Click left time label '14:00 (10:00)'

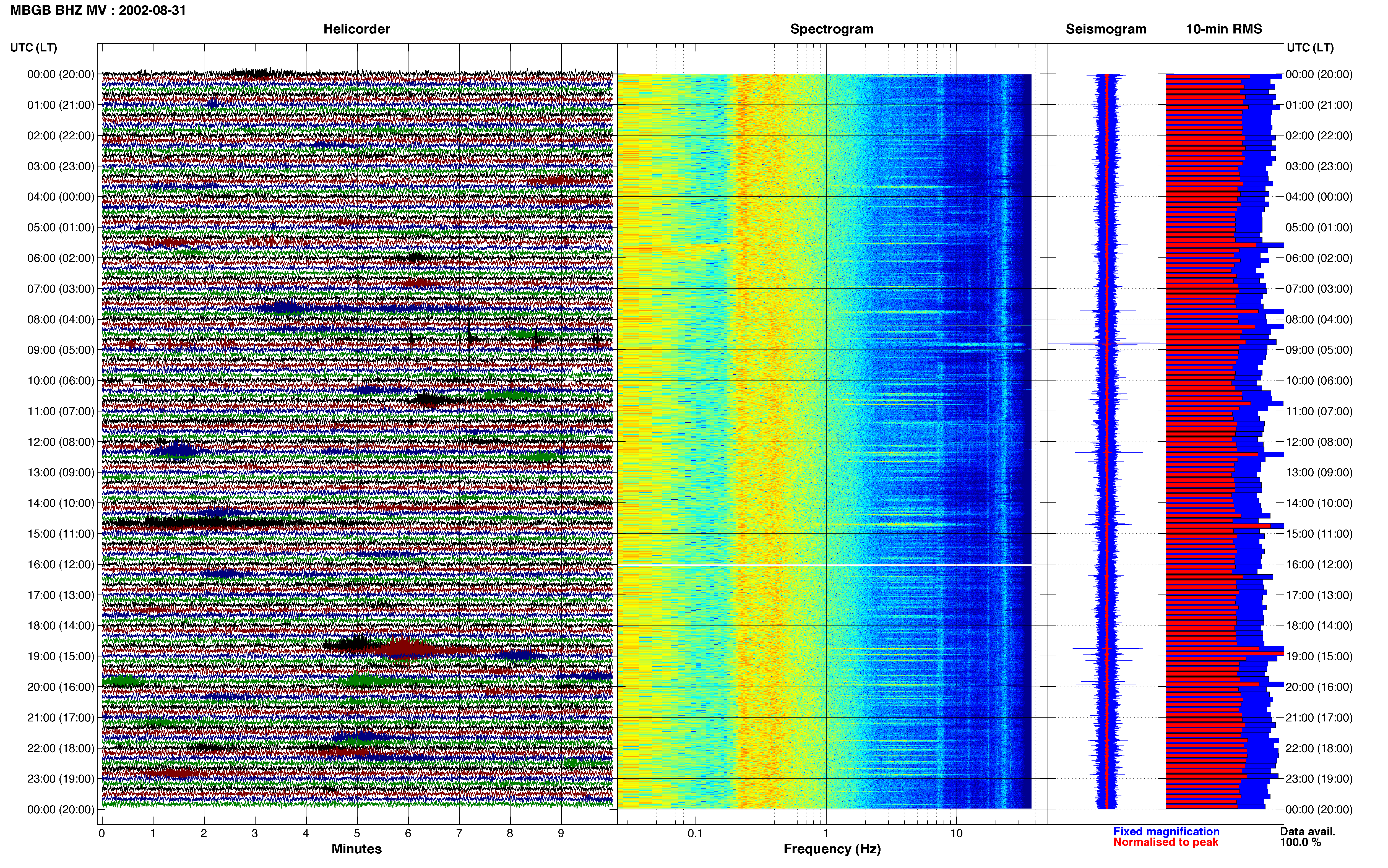click(x=61, y=504)
